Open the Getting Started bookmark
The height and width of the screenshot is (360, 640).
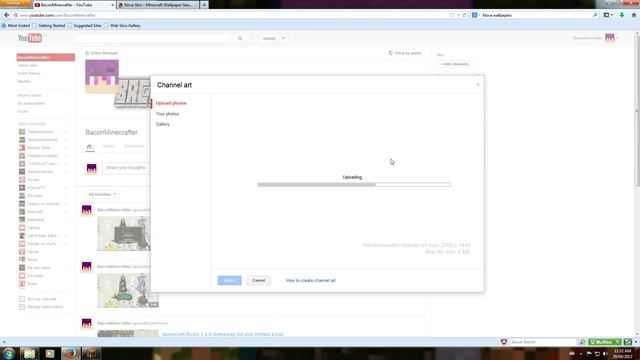point(49,25)
